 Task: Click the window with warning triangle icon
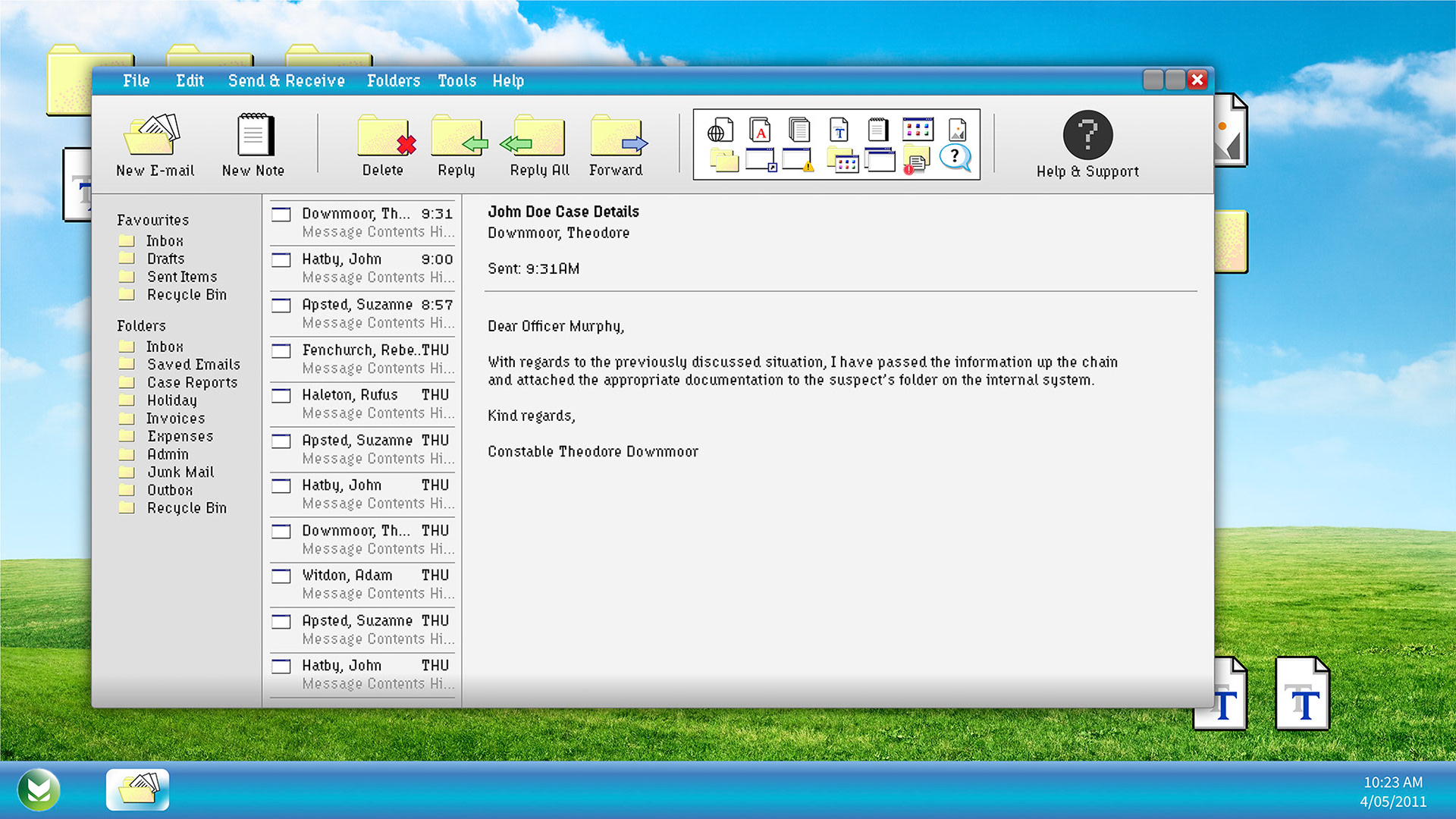click(799, 160)
